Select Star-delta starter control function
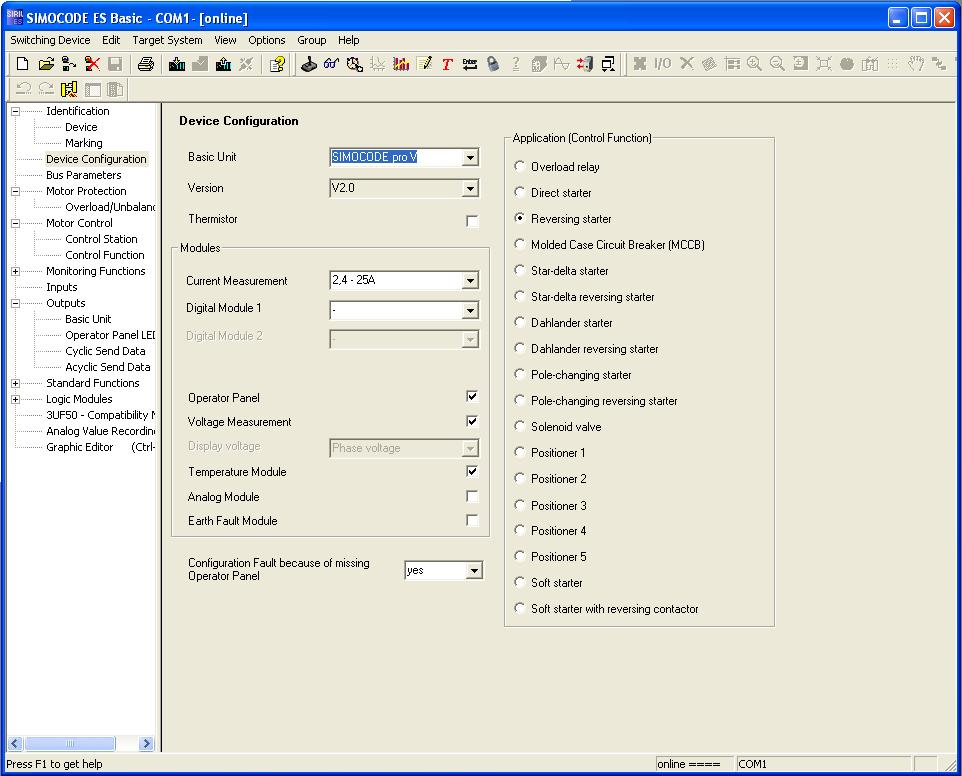The width and height of the screenshot is (962, 776). (520, 270)
